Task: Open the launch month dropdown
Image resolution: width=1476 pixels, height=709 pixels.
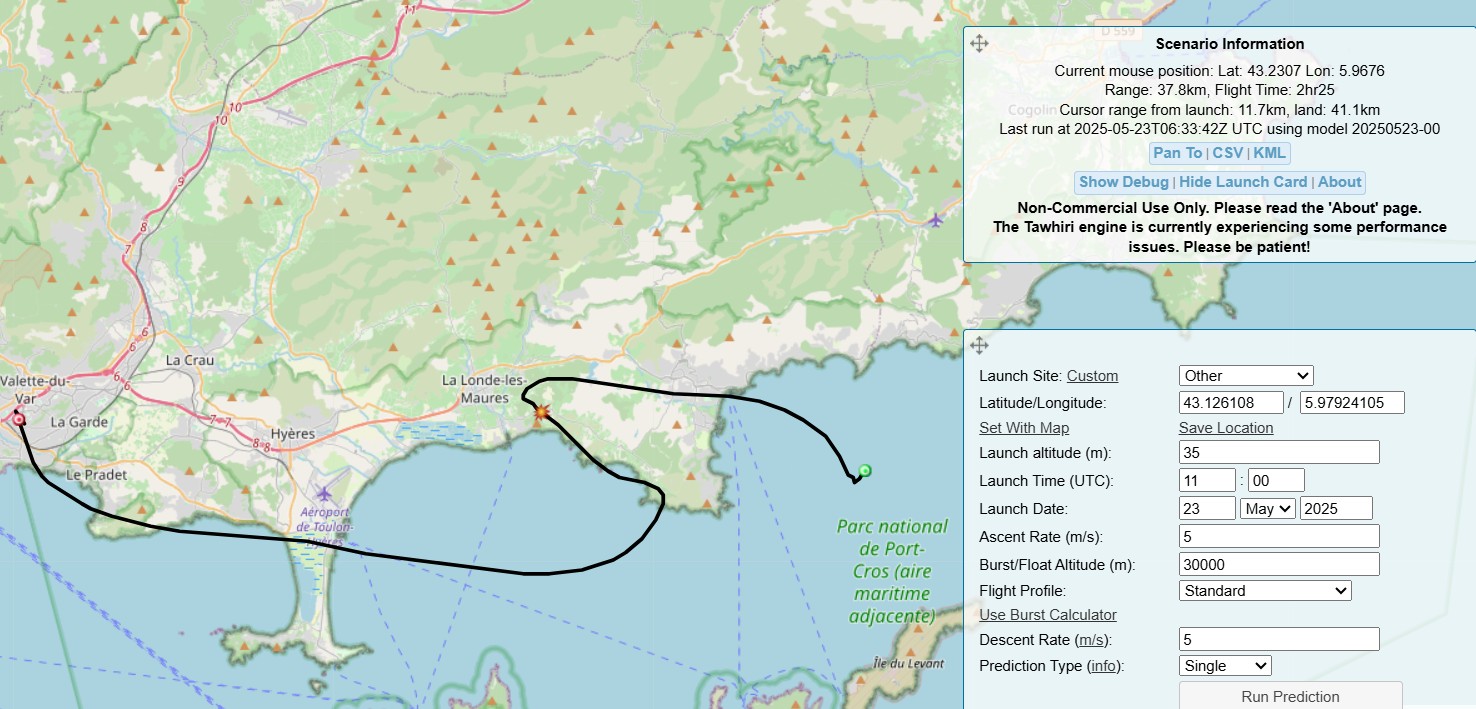Action: click(1267, 508)
